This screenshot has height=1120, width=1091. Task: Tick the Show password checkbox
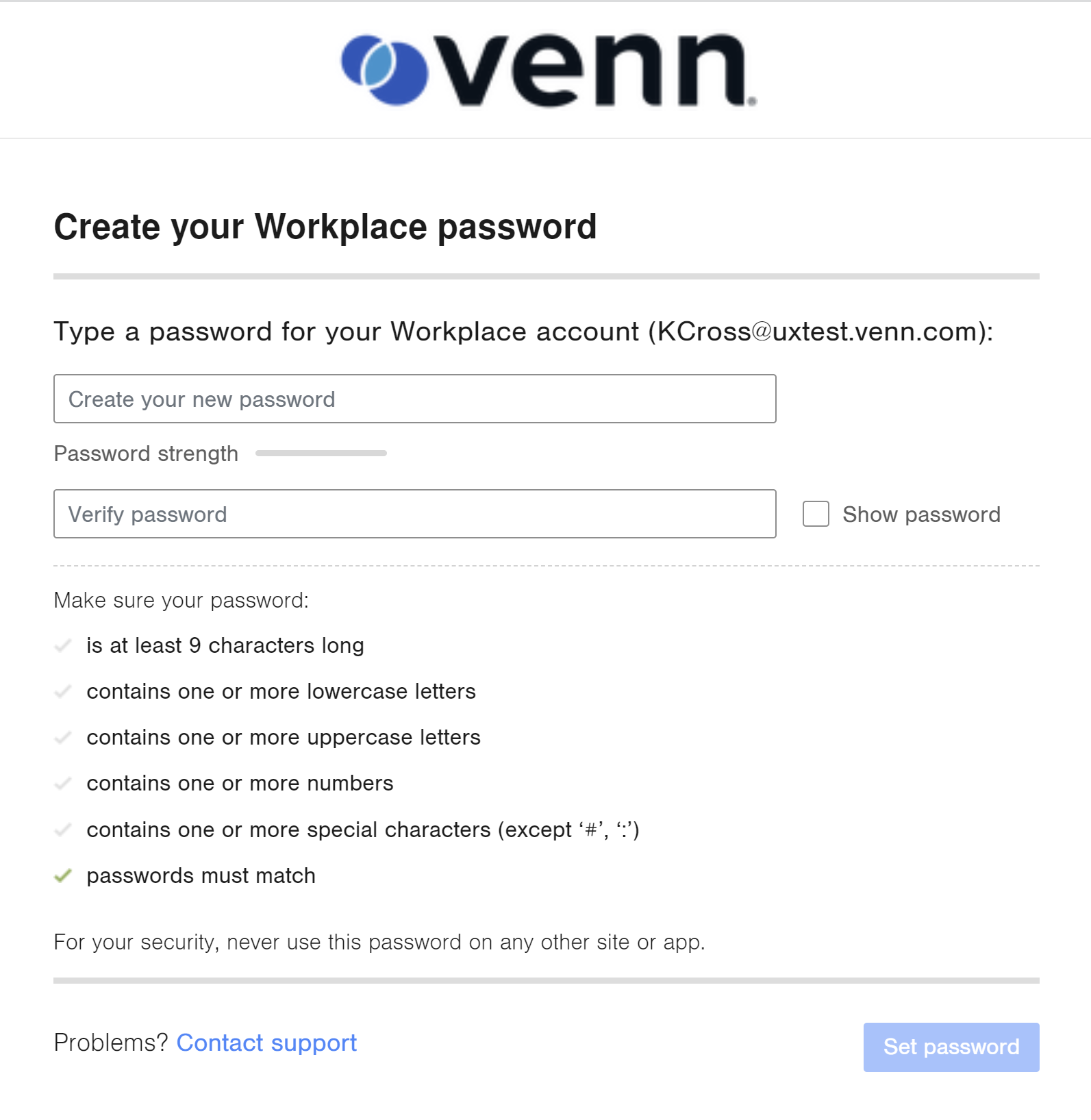click(x=816, y=514)
